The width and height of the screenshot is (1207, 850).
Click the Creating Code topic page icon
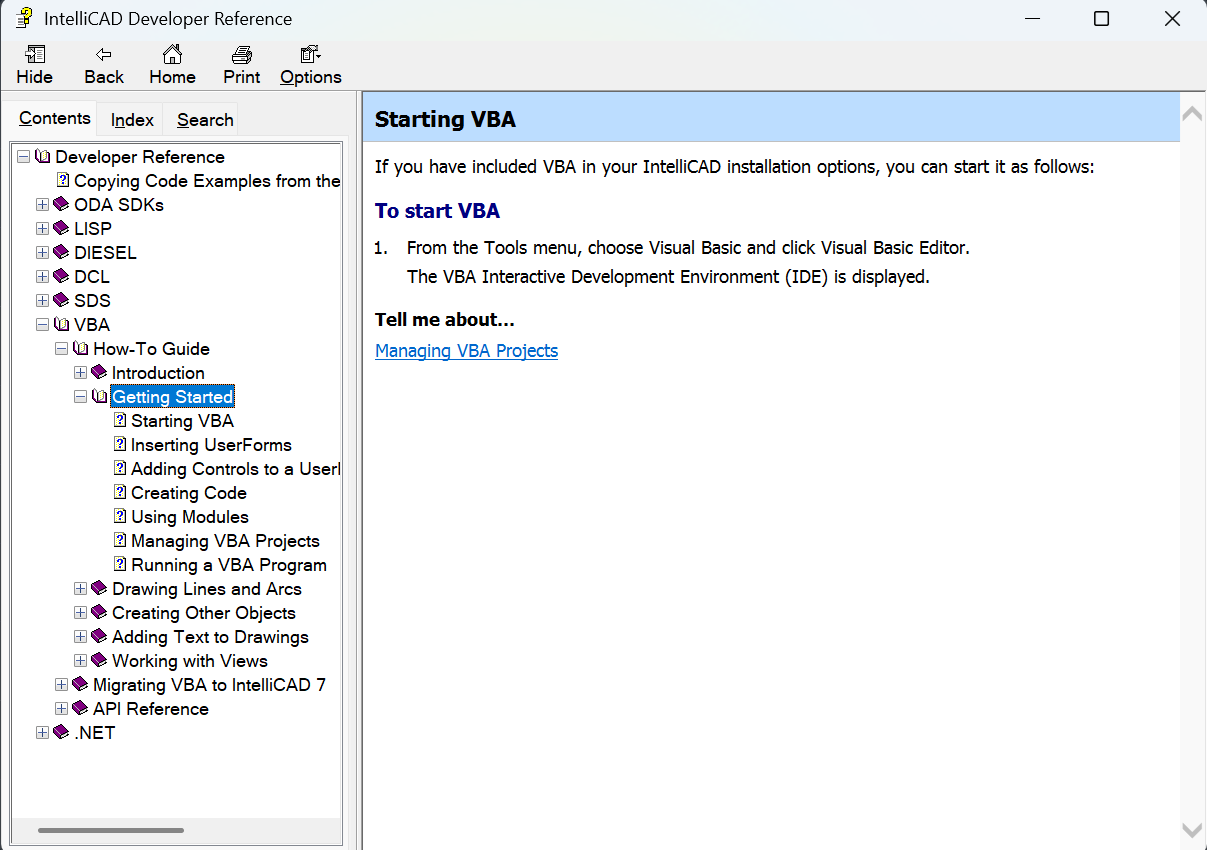tap(120, 492)
